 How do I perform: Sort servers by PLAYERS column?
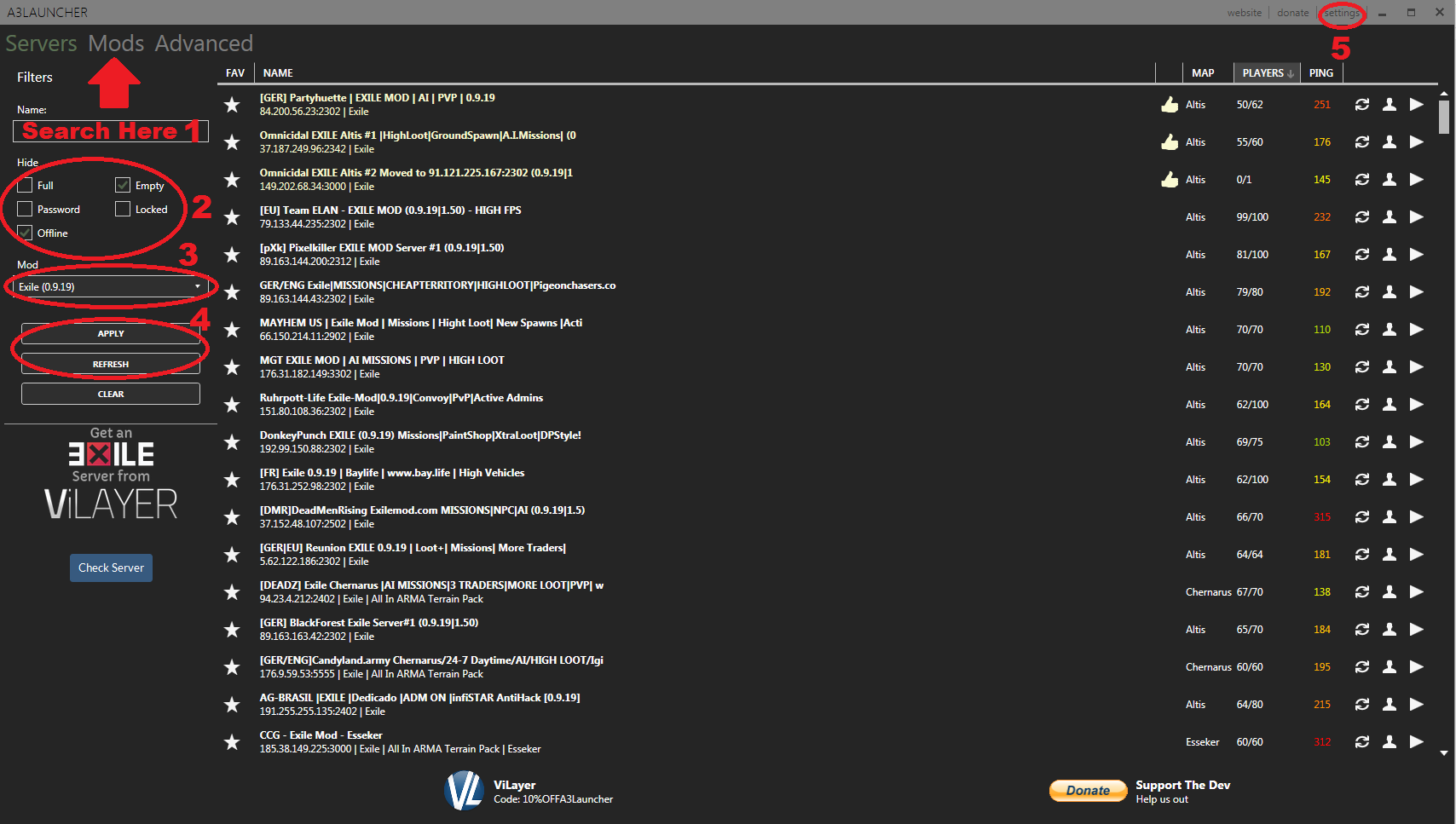click(1268, 73)
